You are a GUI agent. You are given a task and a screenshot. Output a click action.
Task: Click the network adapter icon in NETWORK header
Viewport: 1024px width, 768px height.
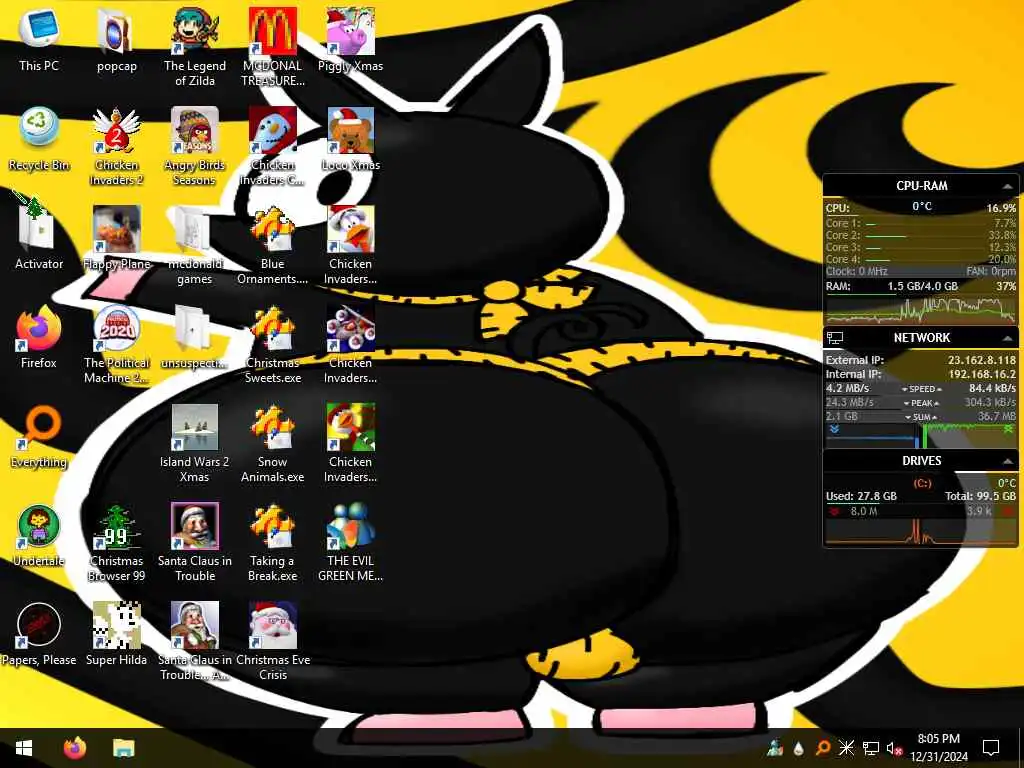point(835,338)
